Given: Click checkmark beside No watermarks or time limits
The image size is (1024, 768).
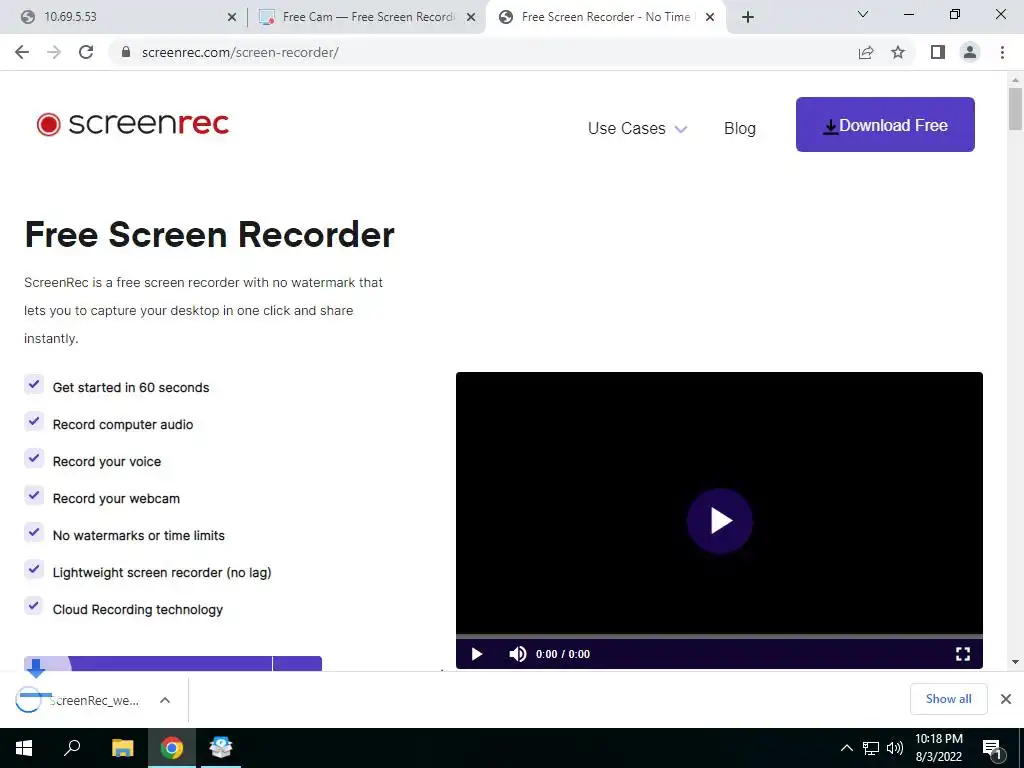Looking at the screenshot, I should click(x=33, y=532).
